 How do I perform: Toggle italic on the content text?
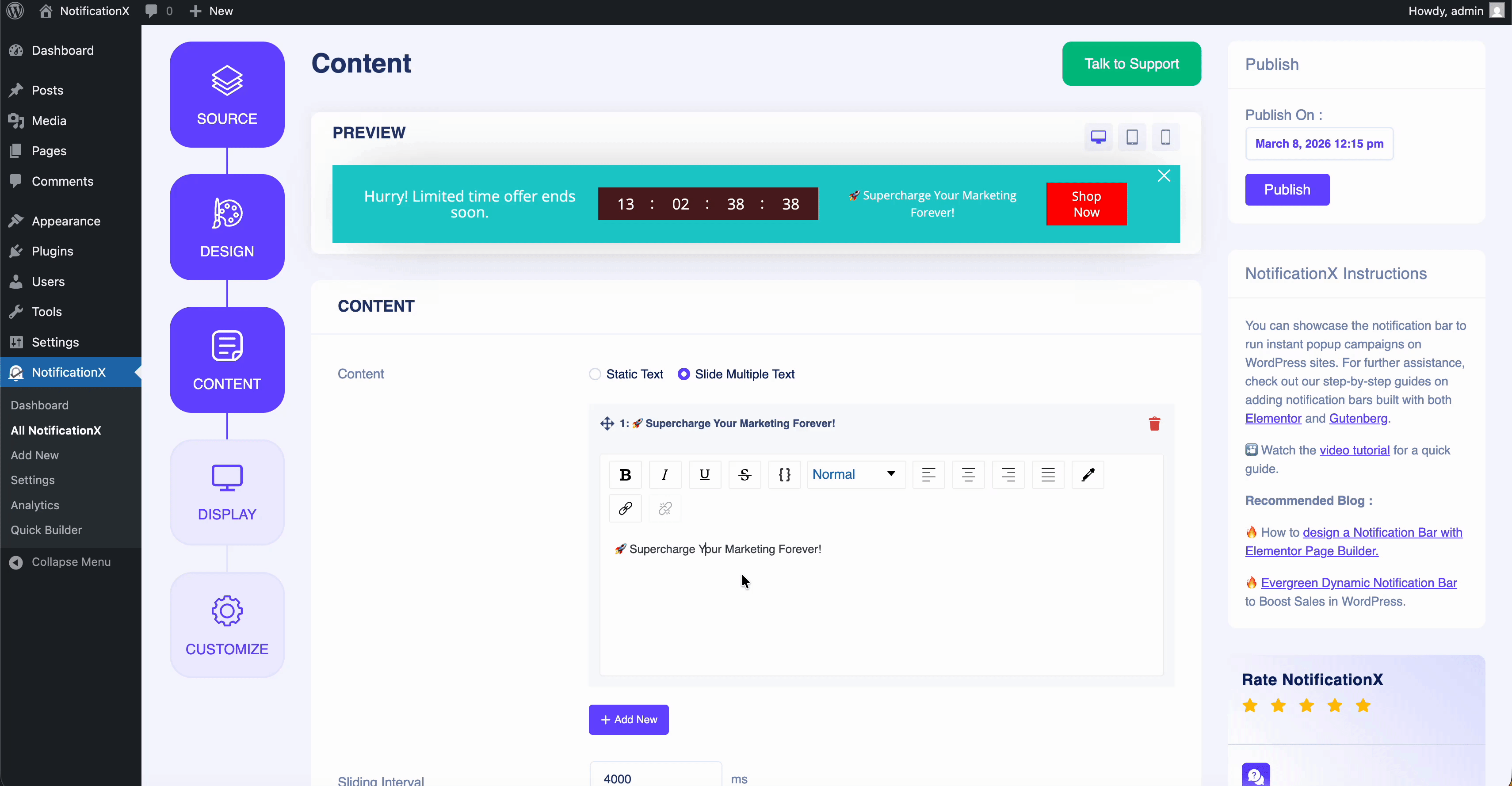664,474
